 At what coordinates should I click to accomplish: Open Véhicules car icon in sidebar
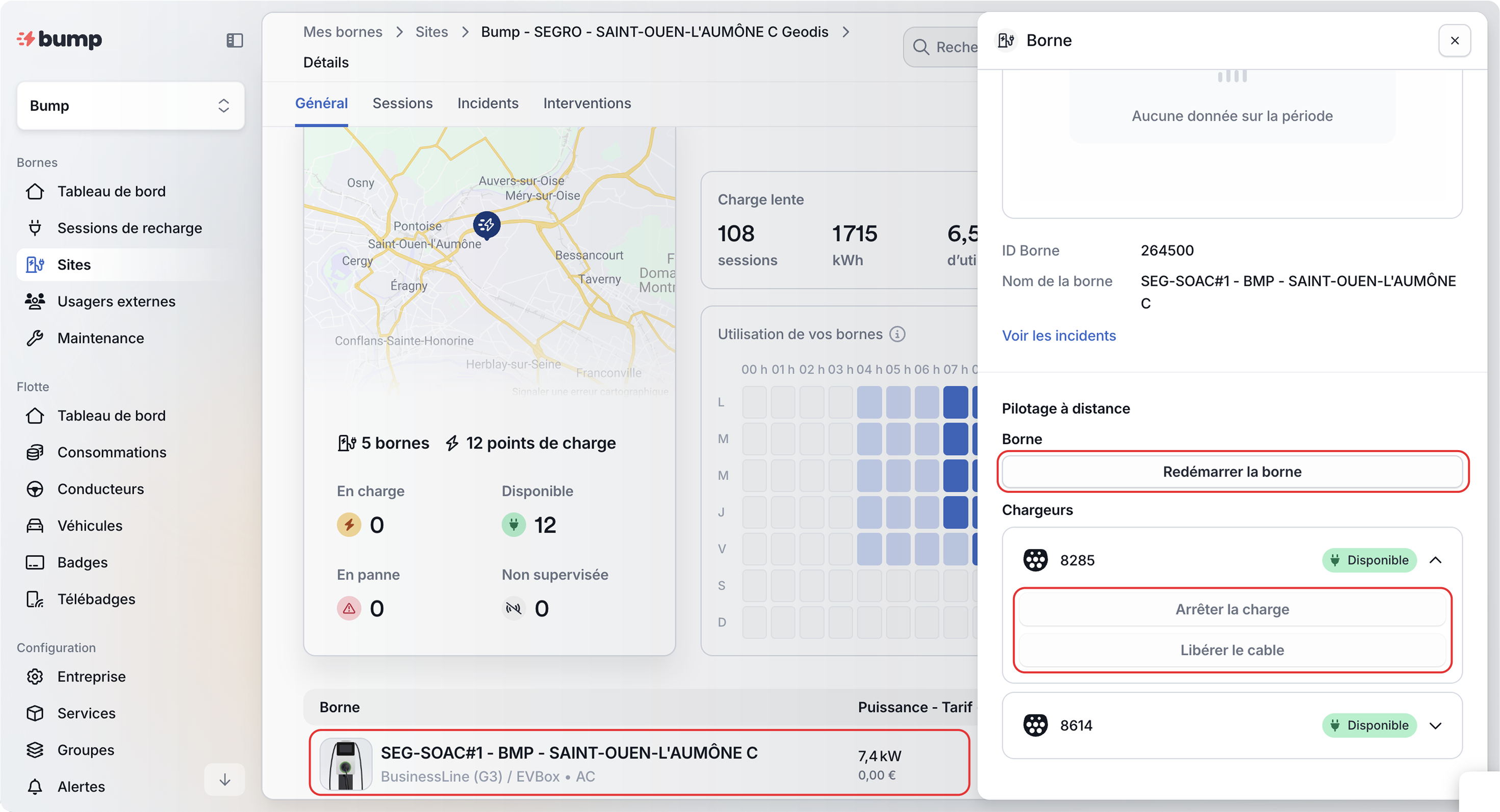point(35,526)
